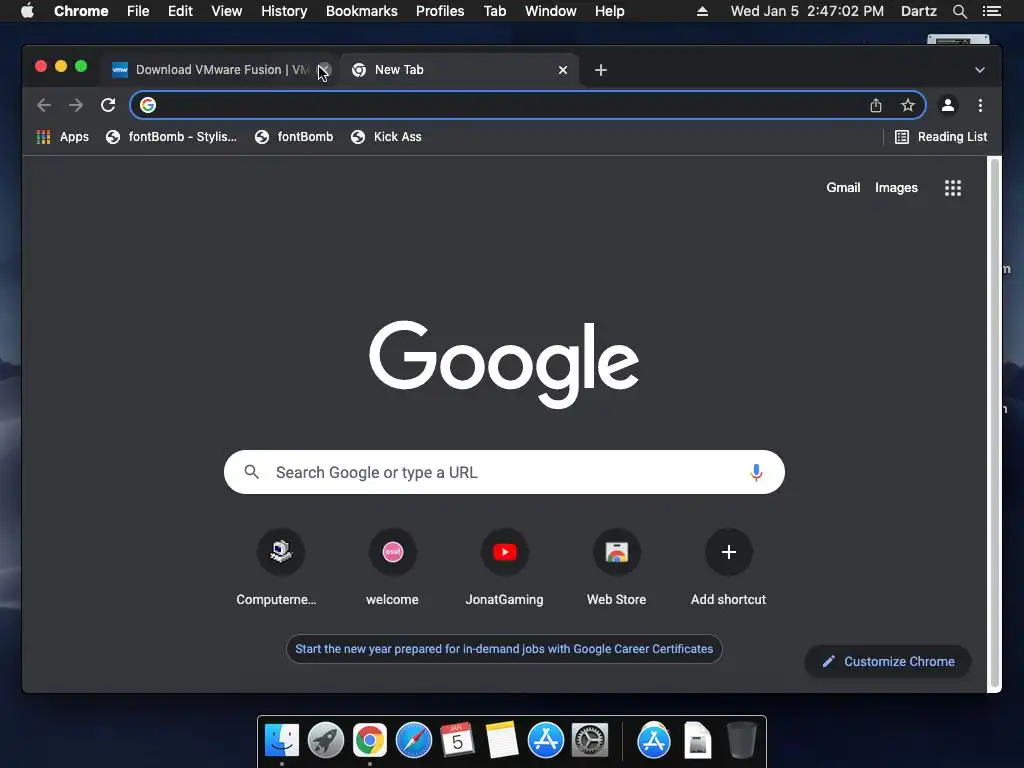
Task: Open the Help menu
Action: [x=609, y=11]
